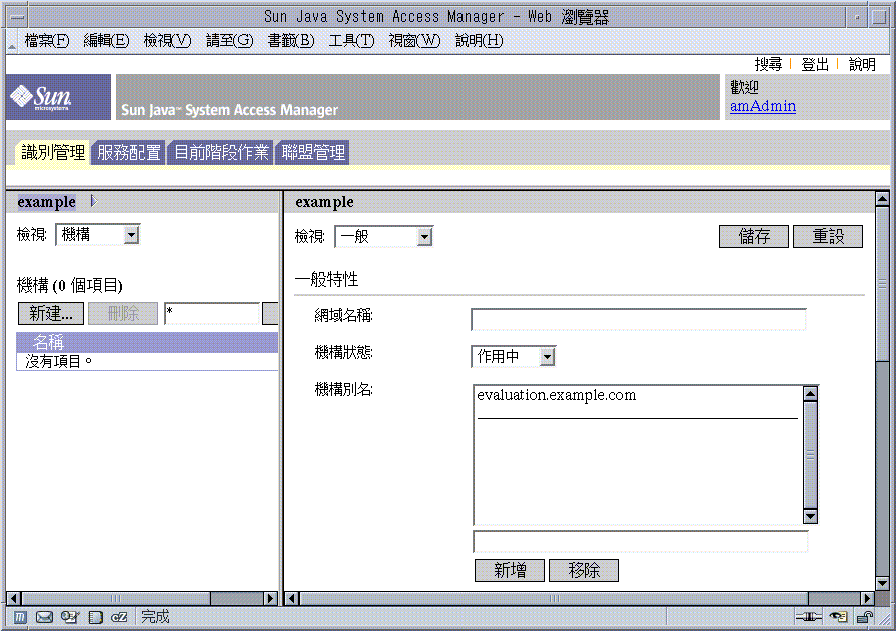Open the 視窗(W) menu
The image size is (896, 631).
tap(414, 41)
